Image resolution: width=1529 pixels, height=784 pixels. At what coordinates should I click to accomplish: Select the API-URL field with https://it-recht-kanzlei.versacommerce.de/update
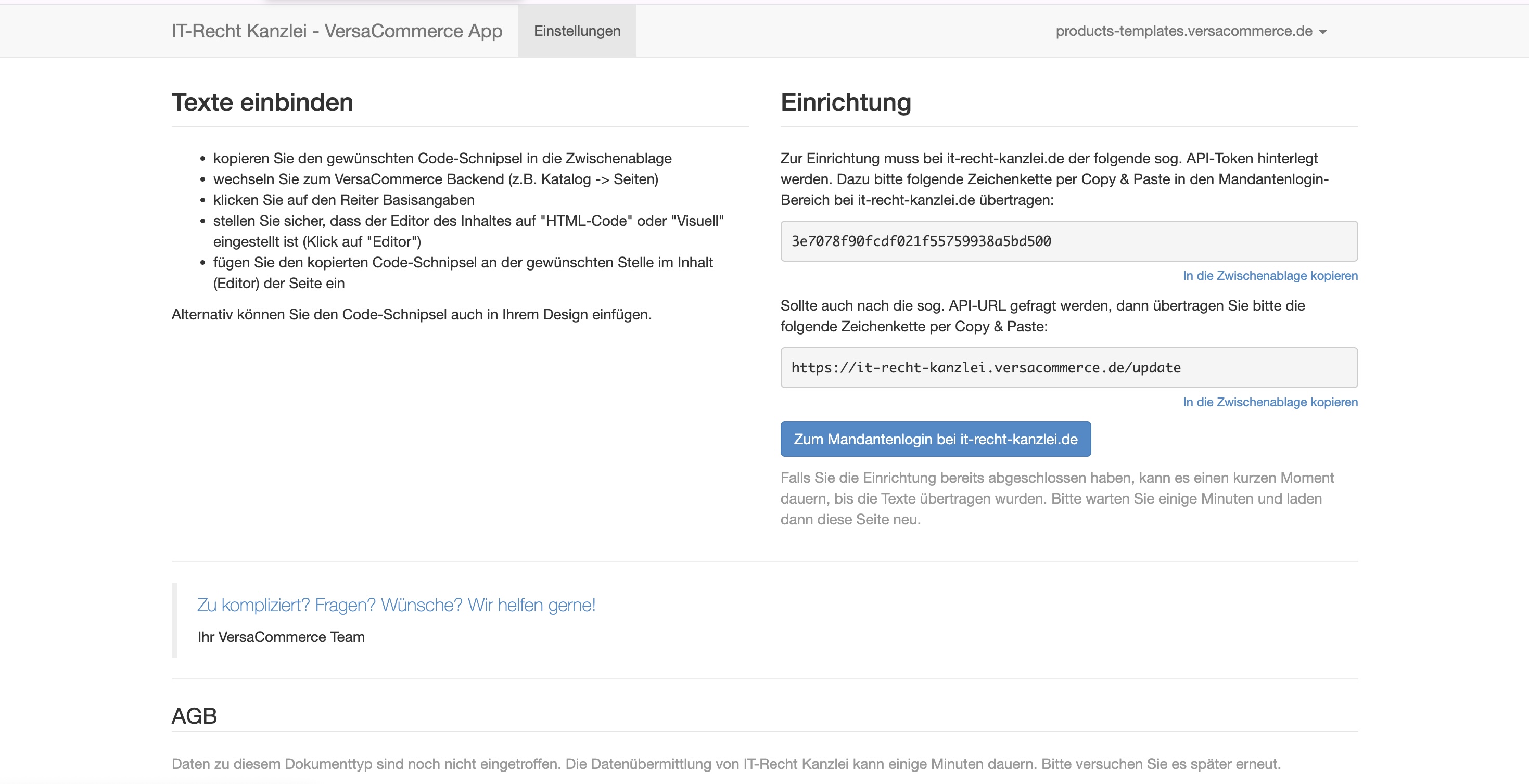(x=1069, y=367)
